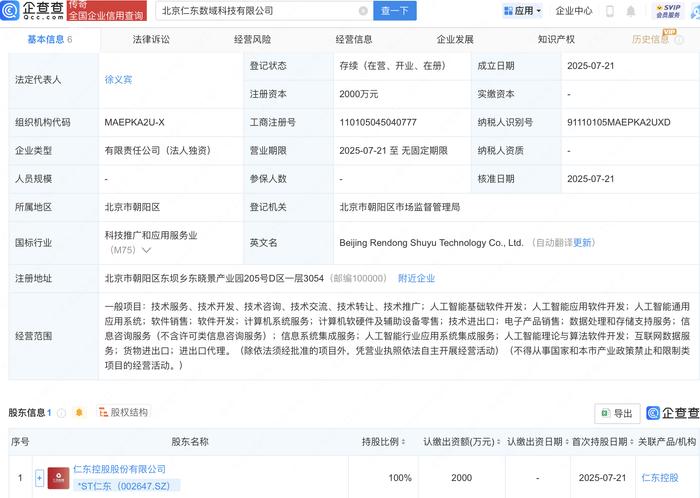Open 仁东控股 related product link
Viewport: 700px width, 498px height.
coord(659,478)
